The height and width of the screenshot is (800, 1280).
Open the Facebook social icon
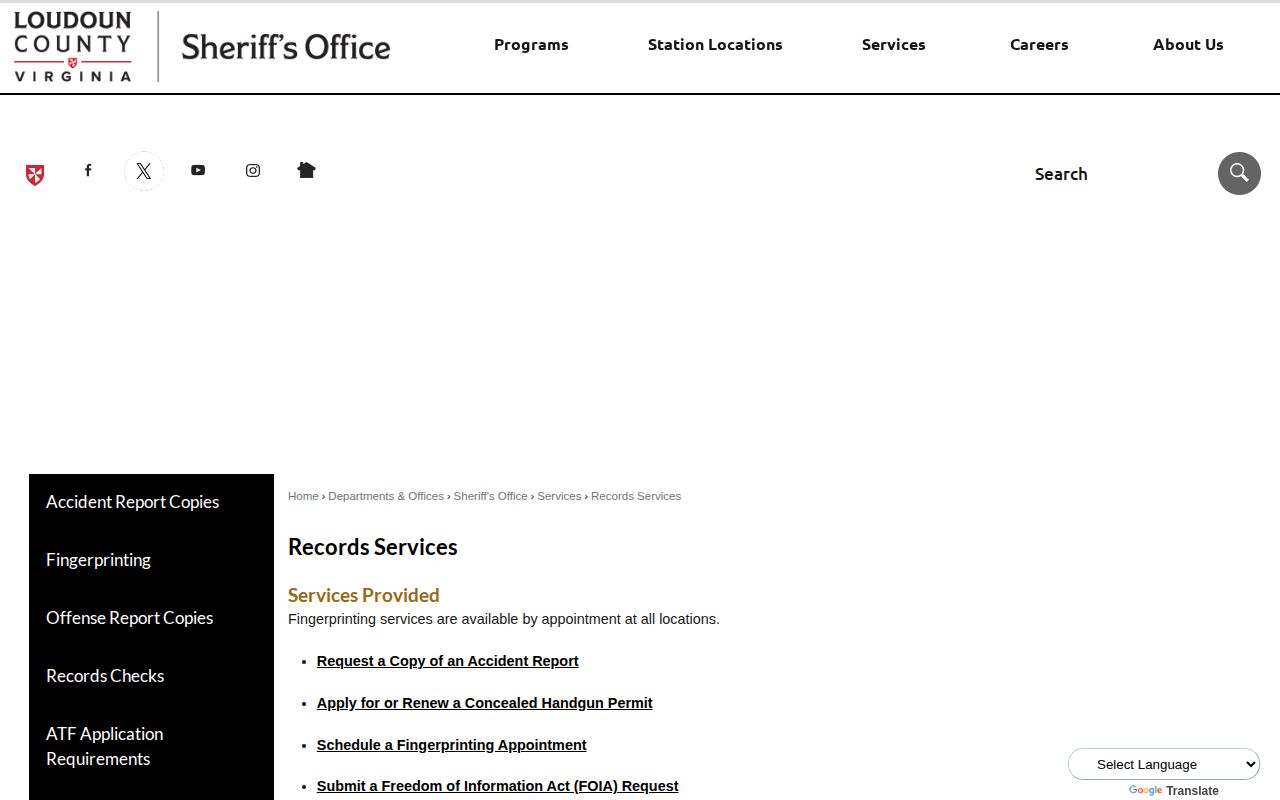pyautogui.click(x=88, y=170)
